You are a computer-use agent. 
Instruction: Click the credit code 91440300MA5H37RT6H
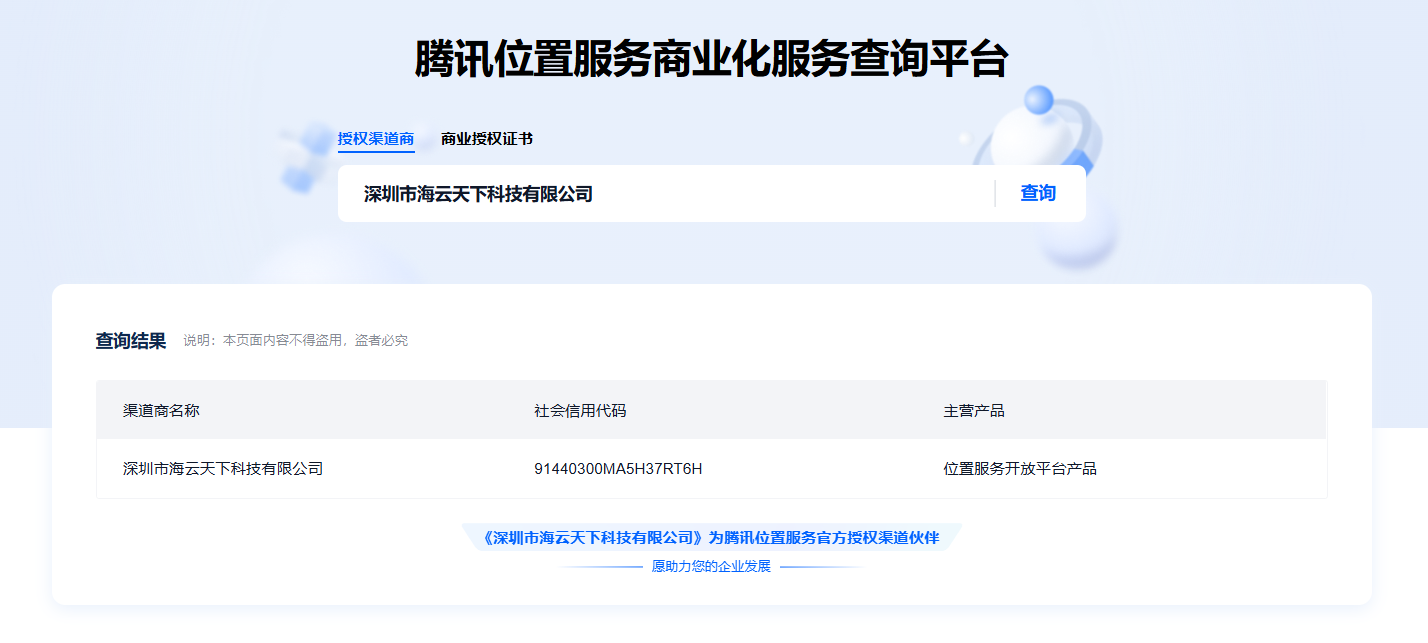point(618,468)
